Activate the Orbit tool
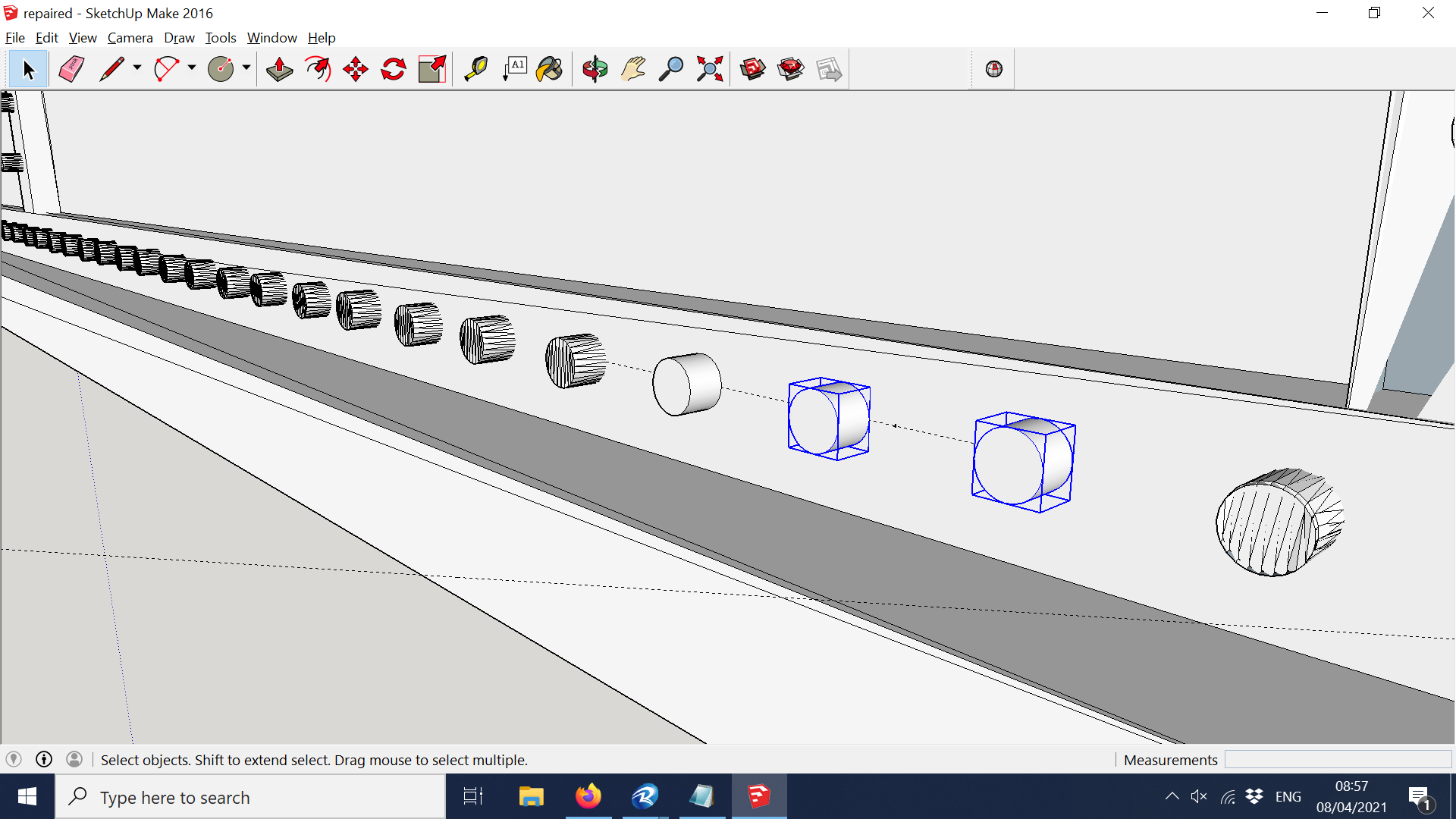 coord(595,68)
